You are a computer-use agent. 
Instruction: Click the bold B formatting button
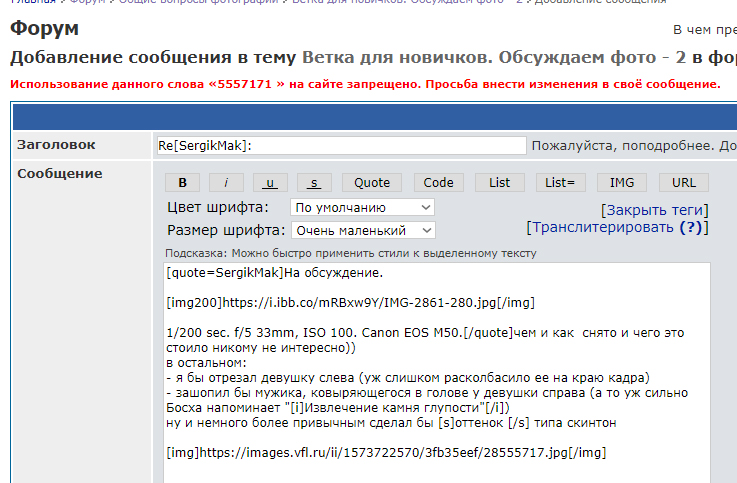(x=183, y=182)
